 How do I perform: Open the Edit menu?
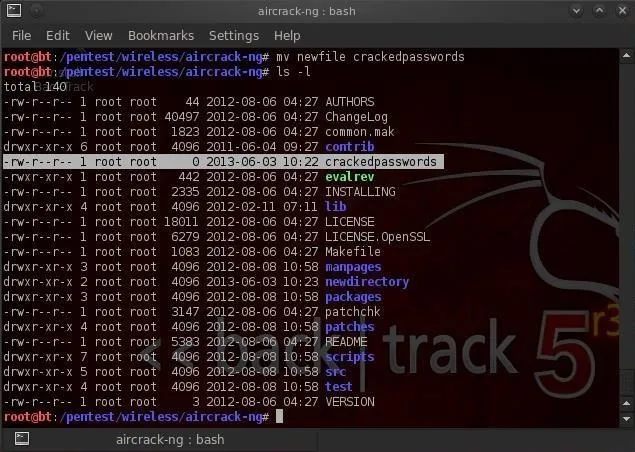pos(58,36)
